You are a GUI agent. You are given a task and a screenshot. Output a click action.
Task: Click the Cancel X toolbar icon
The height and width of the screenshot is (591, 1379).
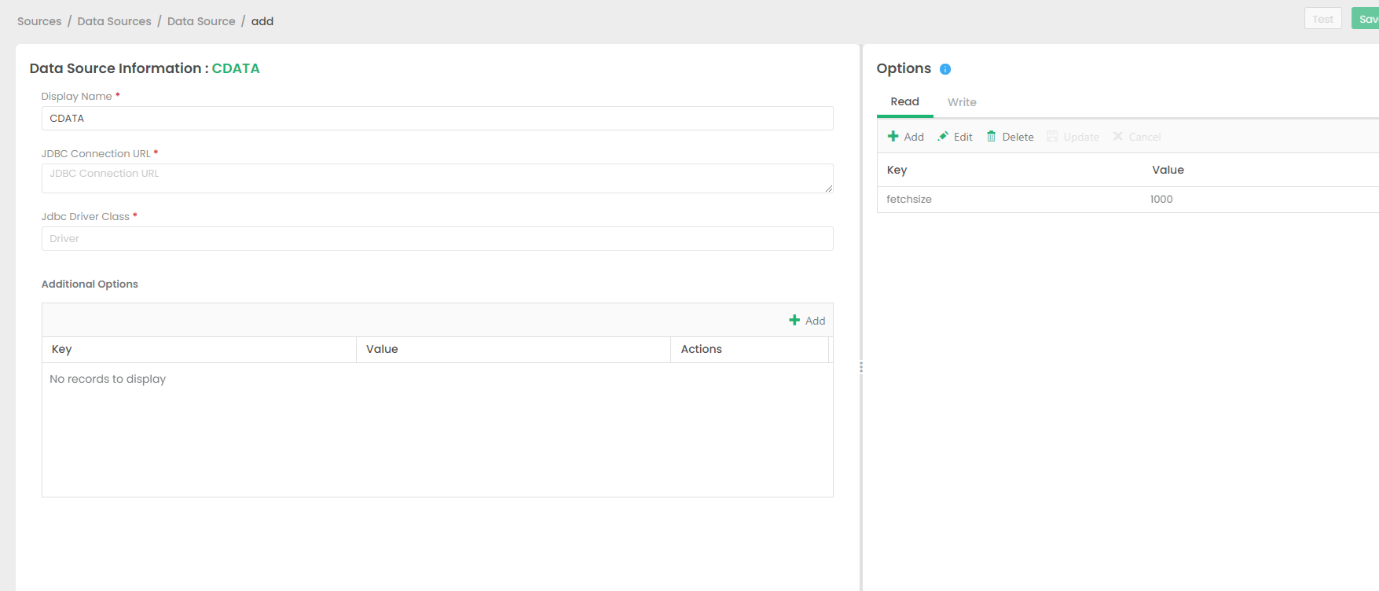[1118, 137]
